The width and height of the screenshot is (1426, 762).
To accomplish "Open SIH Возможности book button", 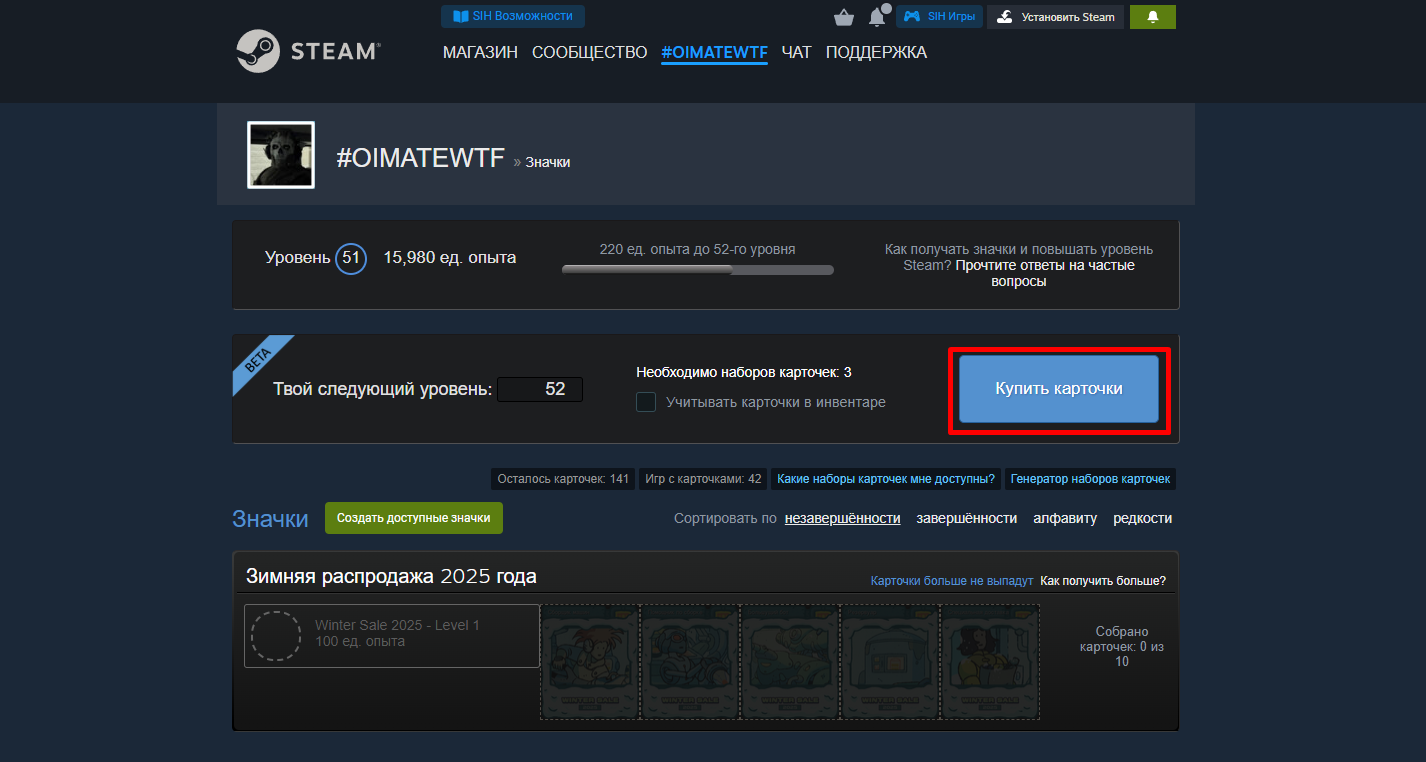I will point(513,16).
